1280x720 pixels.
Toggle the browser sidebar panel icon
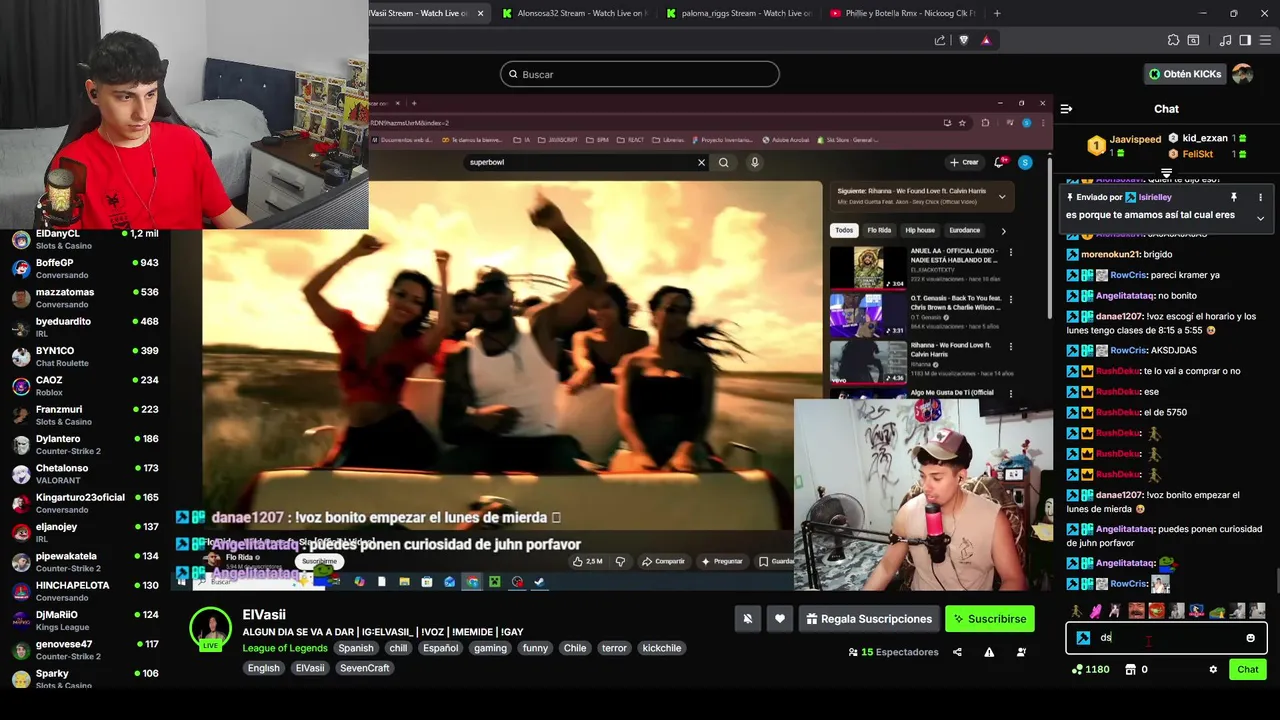coord(1245,40)
